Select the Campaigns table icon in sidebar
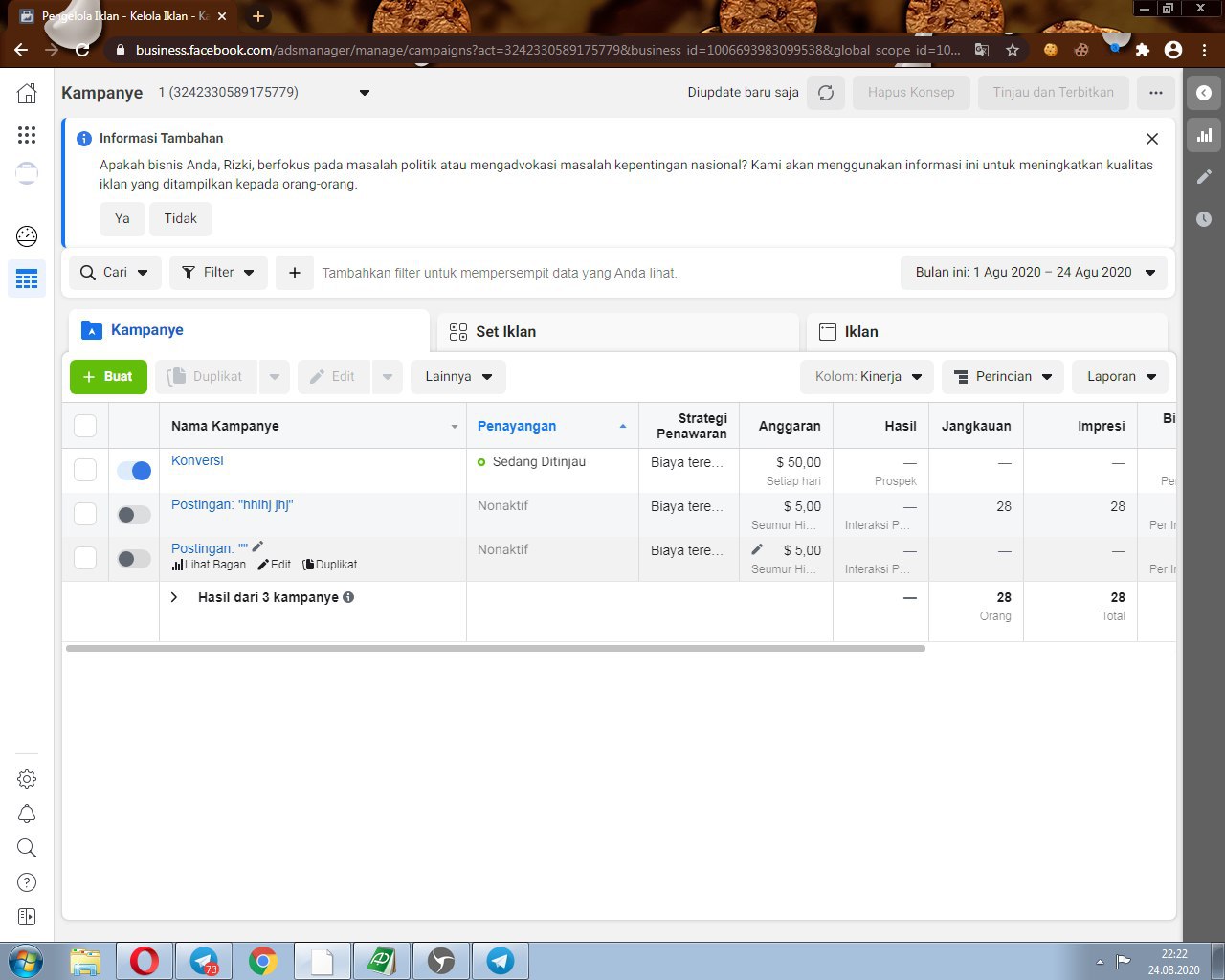 [x=27, y=278]
